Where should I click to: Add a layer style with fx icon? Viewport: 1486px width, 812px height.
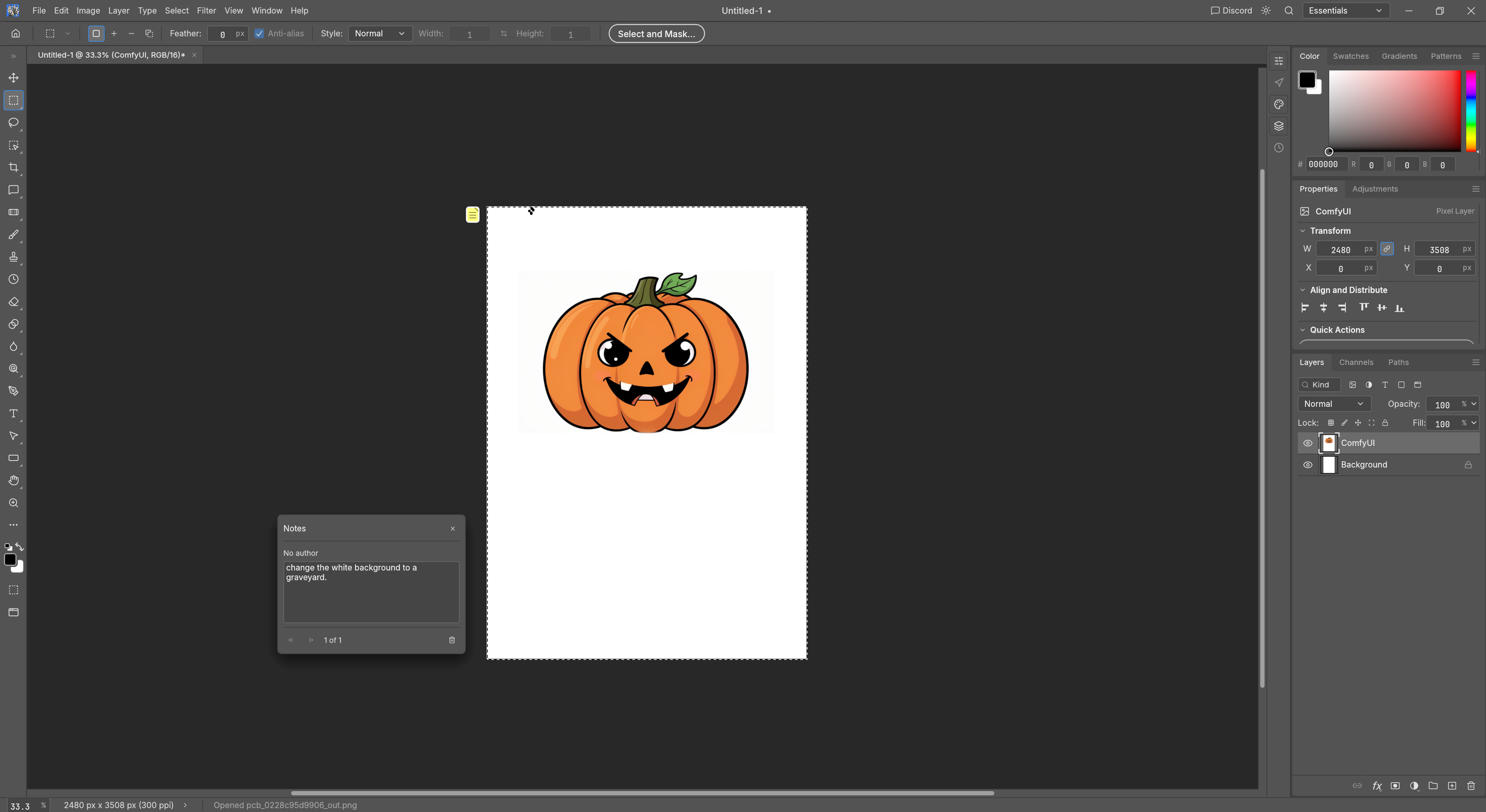(1377, 785)
